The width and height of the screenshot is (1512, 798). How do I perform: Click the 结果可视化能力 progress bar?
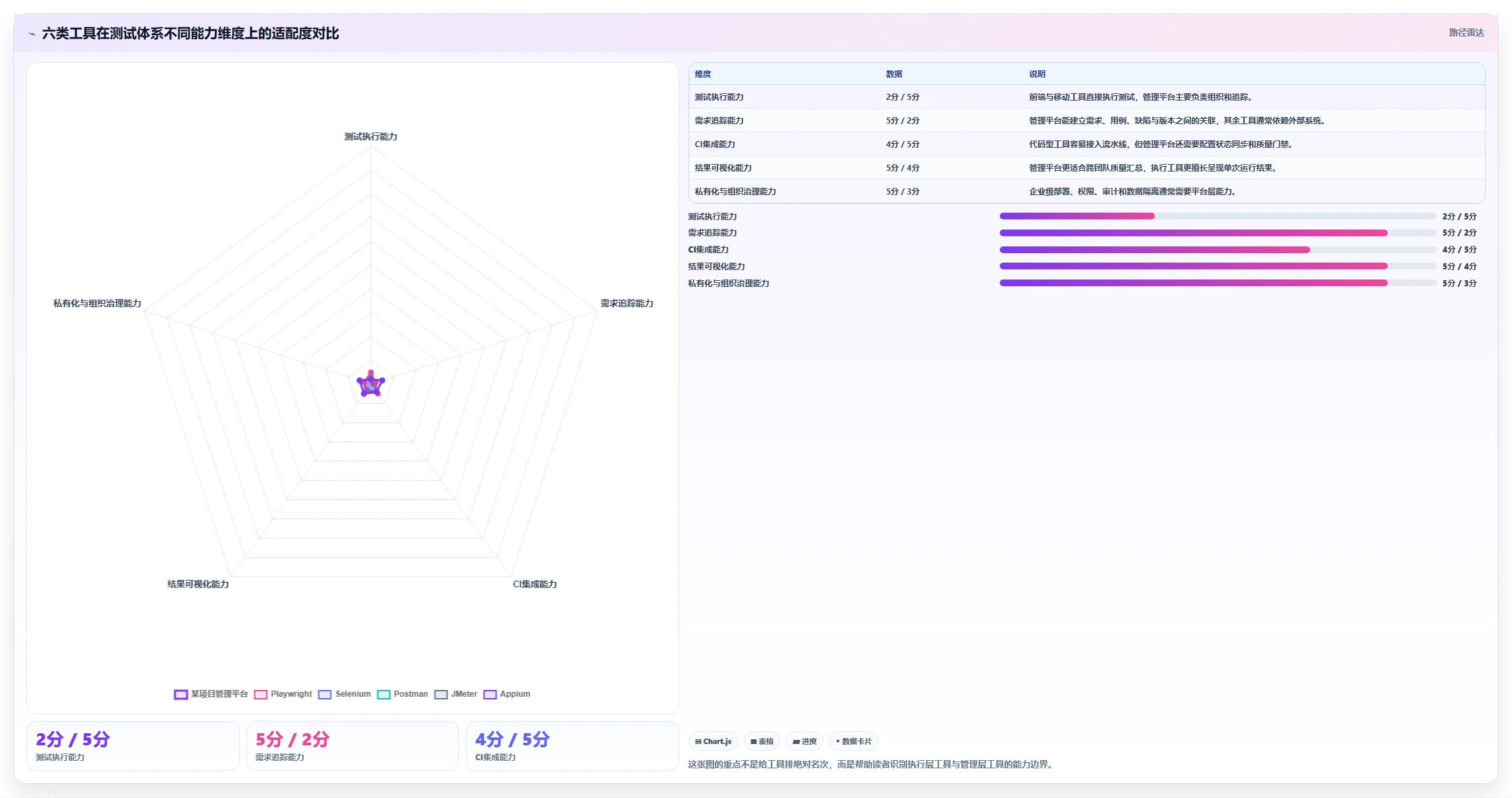click(1218, 266)
